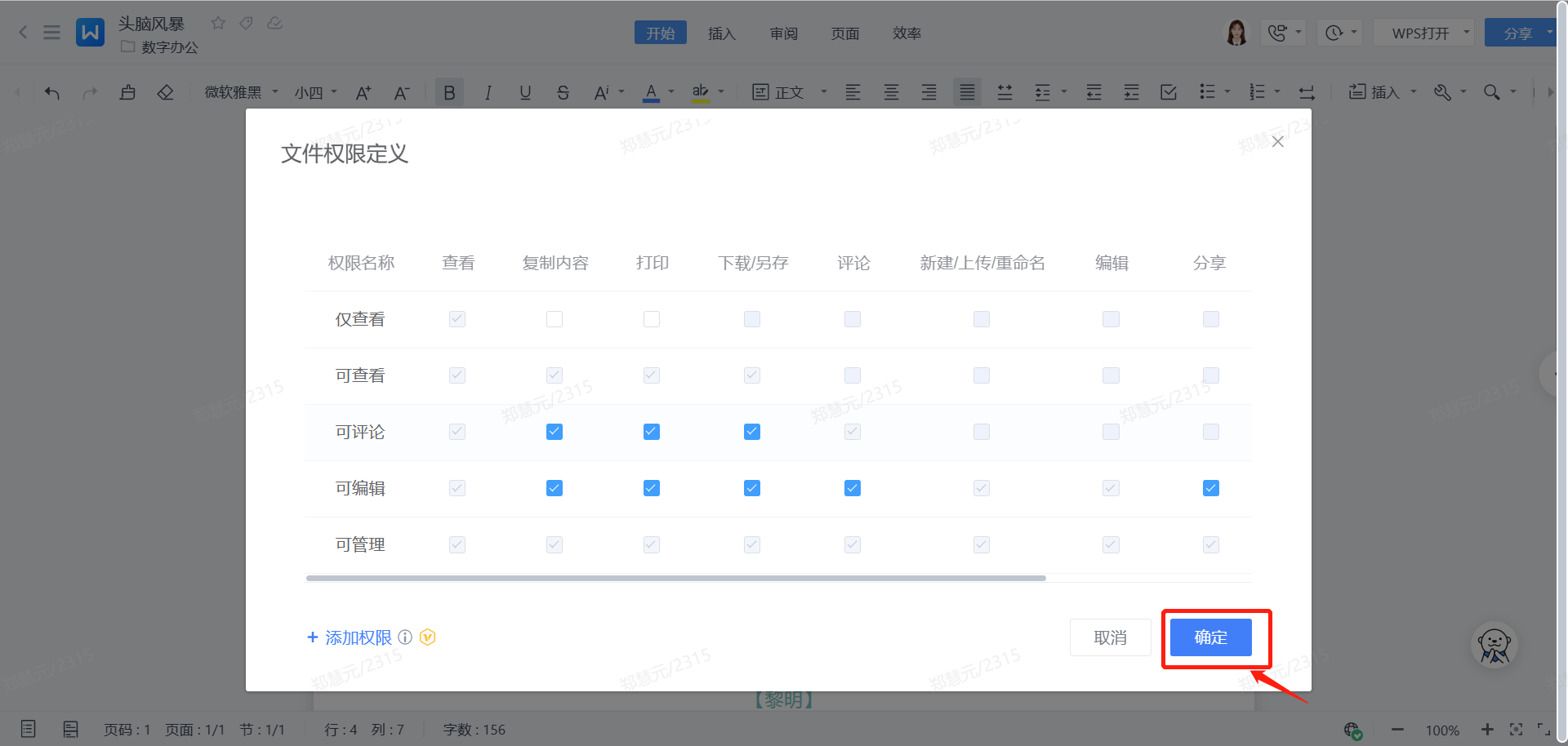Decrease indent icon
This screenshot has width=1568, height=746.
coord(1094,92)
